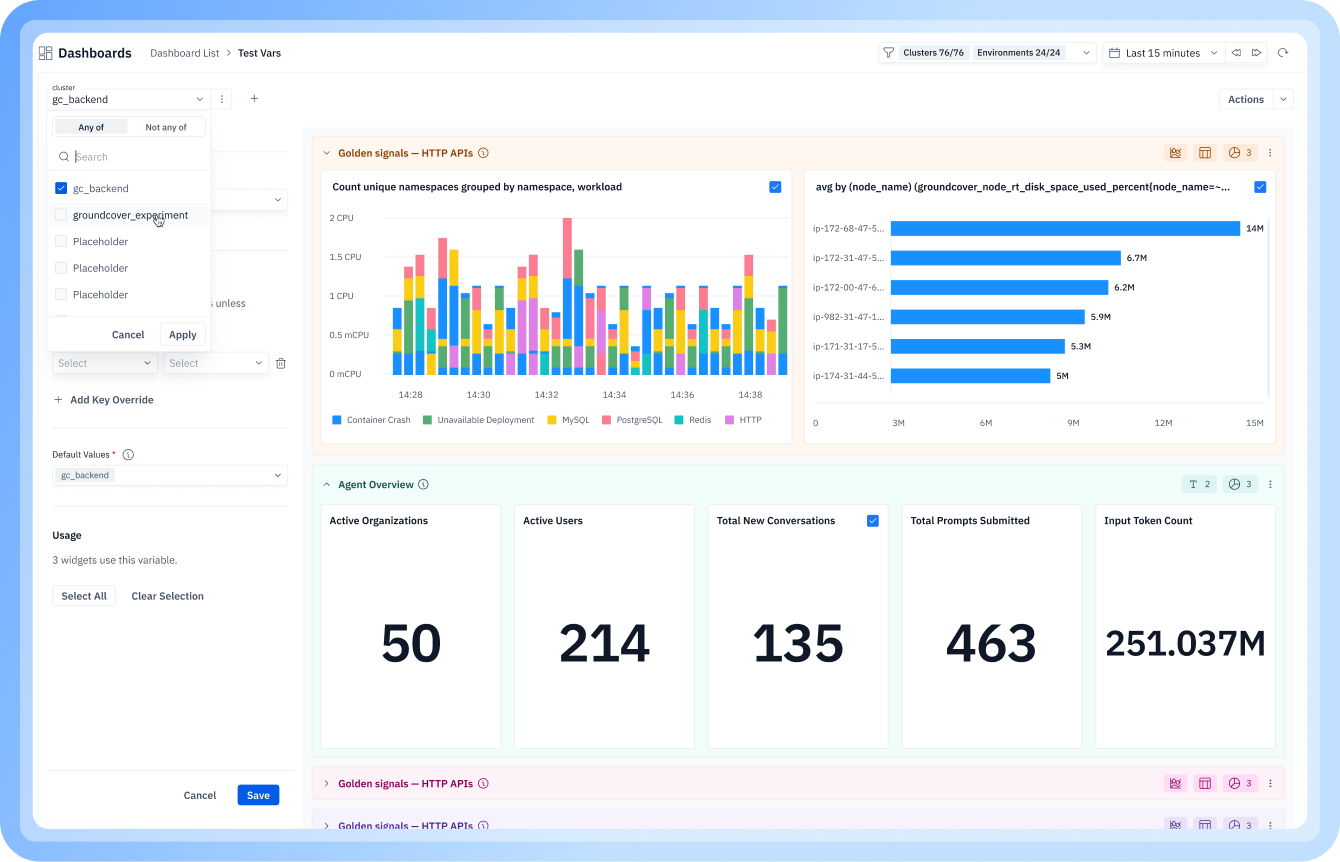Toggle checkbox on Total New Conversations widget
Screen dimensions: 1340x862
(873, 521)
